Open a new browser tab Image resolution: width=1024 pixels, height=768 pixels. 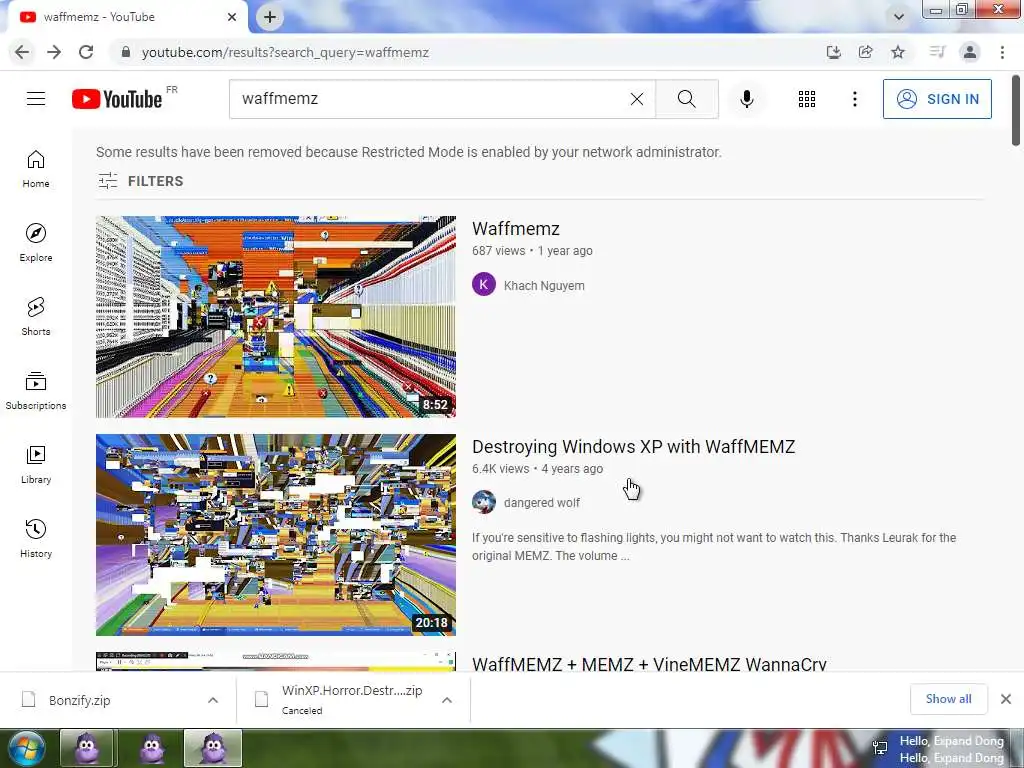270,17
